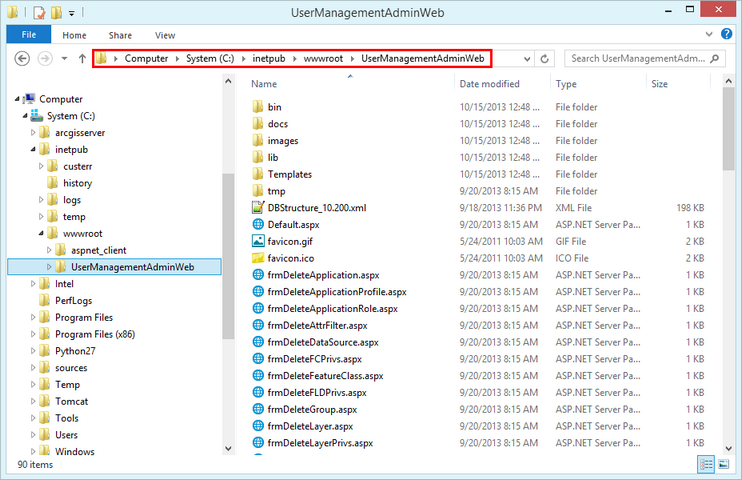This screenshot has height=480, width=742.
Task: Open the recent locations dropdown arrow
Action: [64, 59]
